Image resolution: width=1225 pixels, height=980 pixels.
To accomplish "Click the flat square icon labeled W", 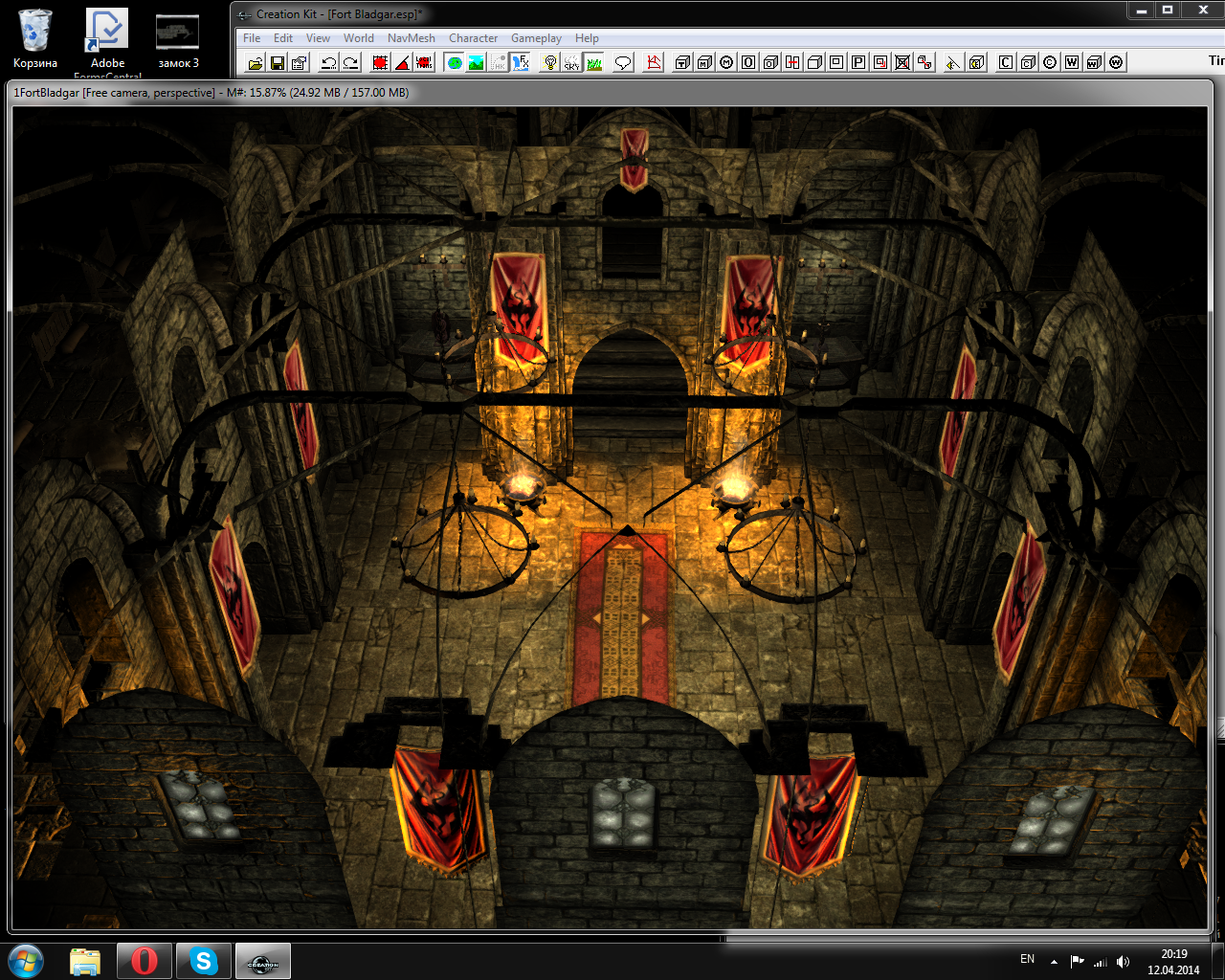I will (1071, 62).
